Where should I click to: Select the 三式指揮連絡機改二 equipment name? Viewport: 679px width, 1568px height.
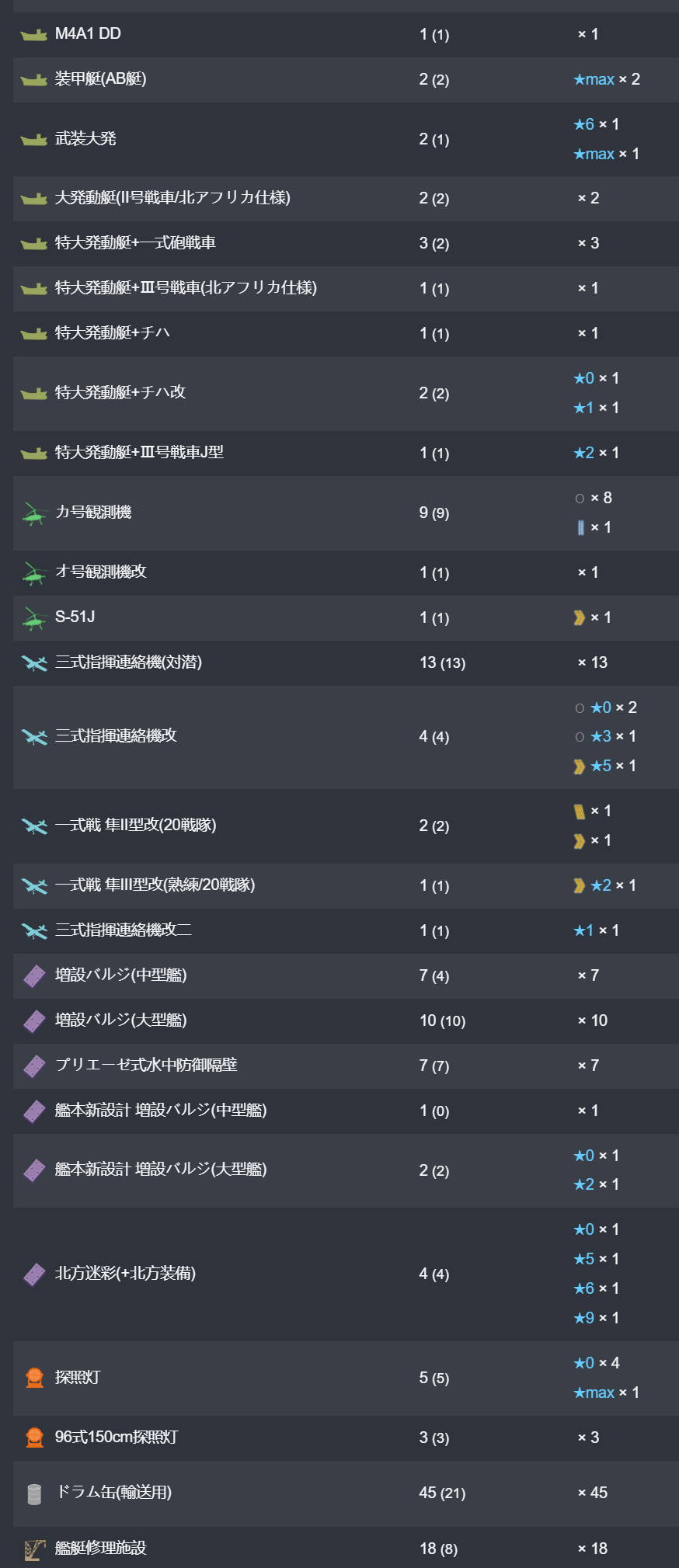pos(123,930)
